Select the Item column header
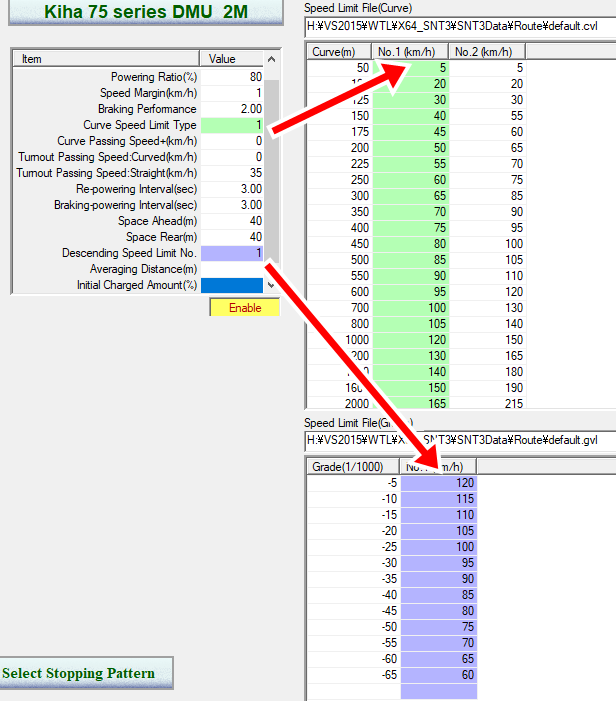Viewport: 616px width, 701px height. (x=106, y=59)
